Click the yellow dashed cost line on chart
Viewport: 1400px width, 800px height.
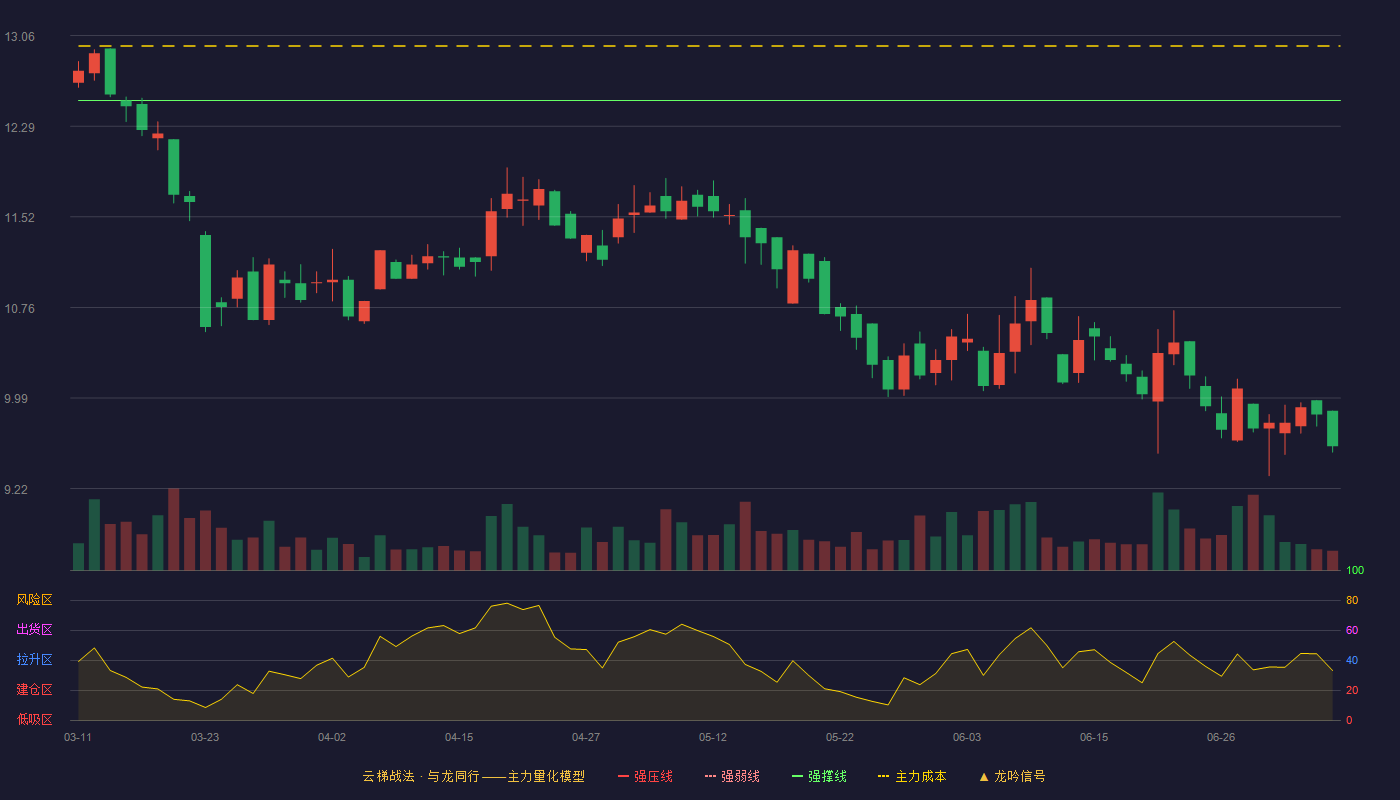709,46
